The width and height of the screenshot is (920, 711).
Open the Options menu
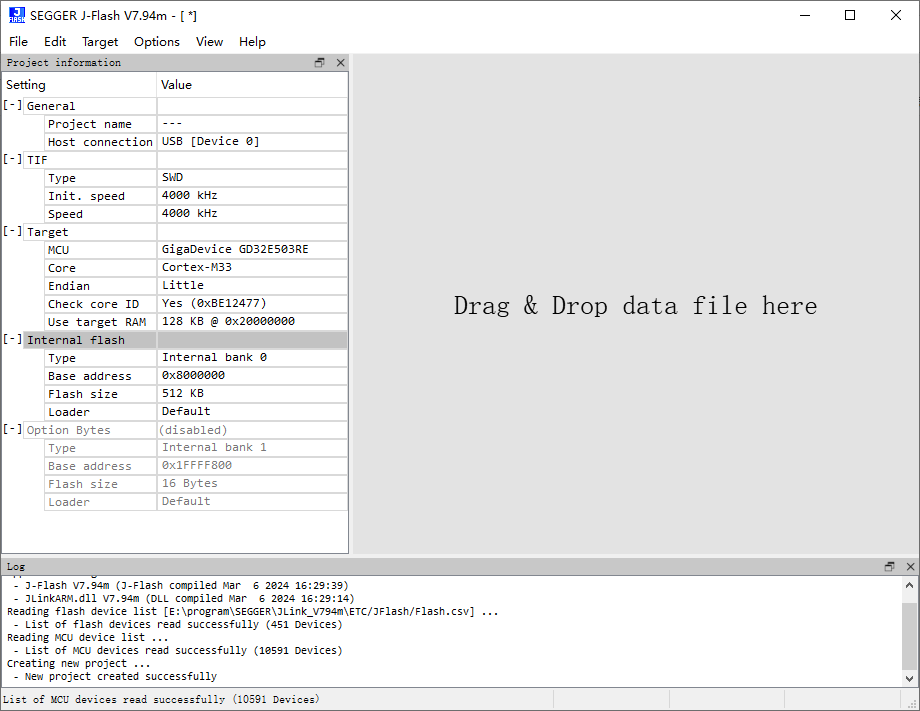click(x=157, y=42)
